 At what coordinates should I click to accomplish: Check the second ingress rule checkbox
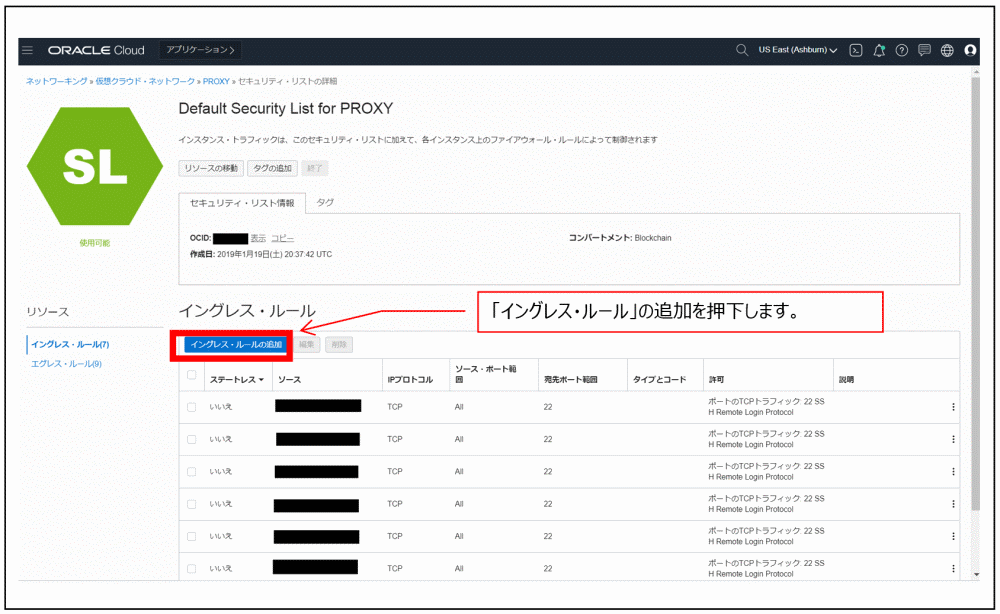pos(191,439)
